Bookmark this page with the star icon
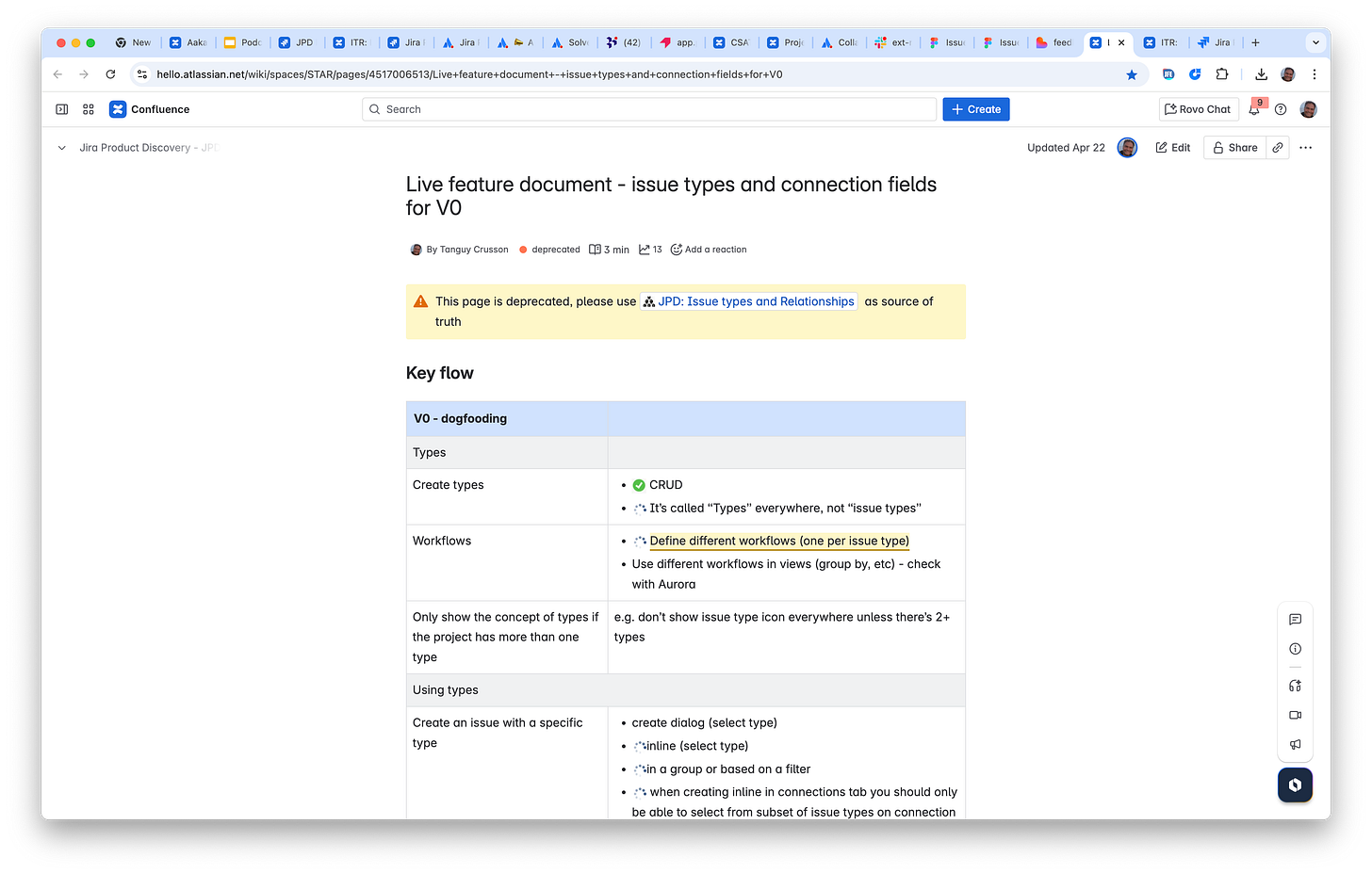Viewport: 1372px width, 874px height. (1132, 74)
